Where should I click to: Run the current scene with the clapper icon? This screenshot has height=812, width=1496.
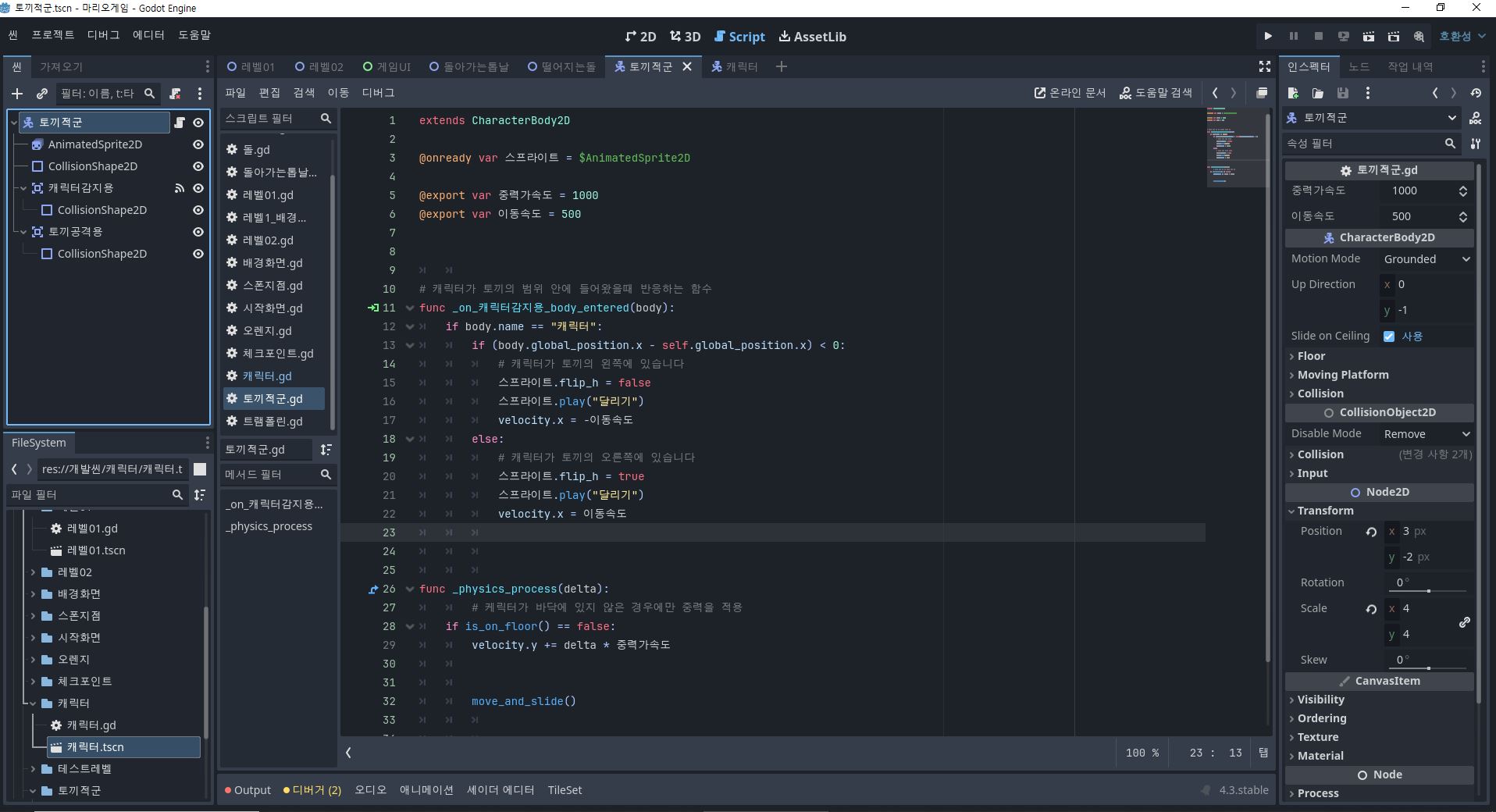(1369, 36)
